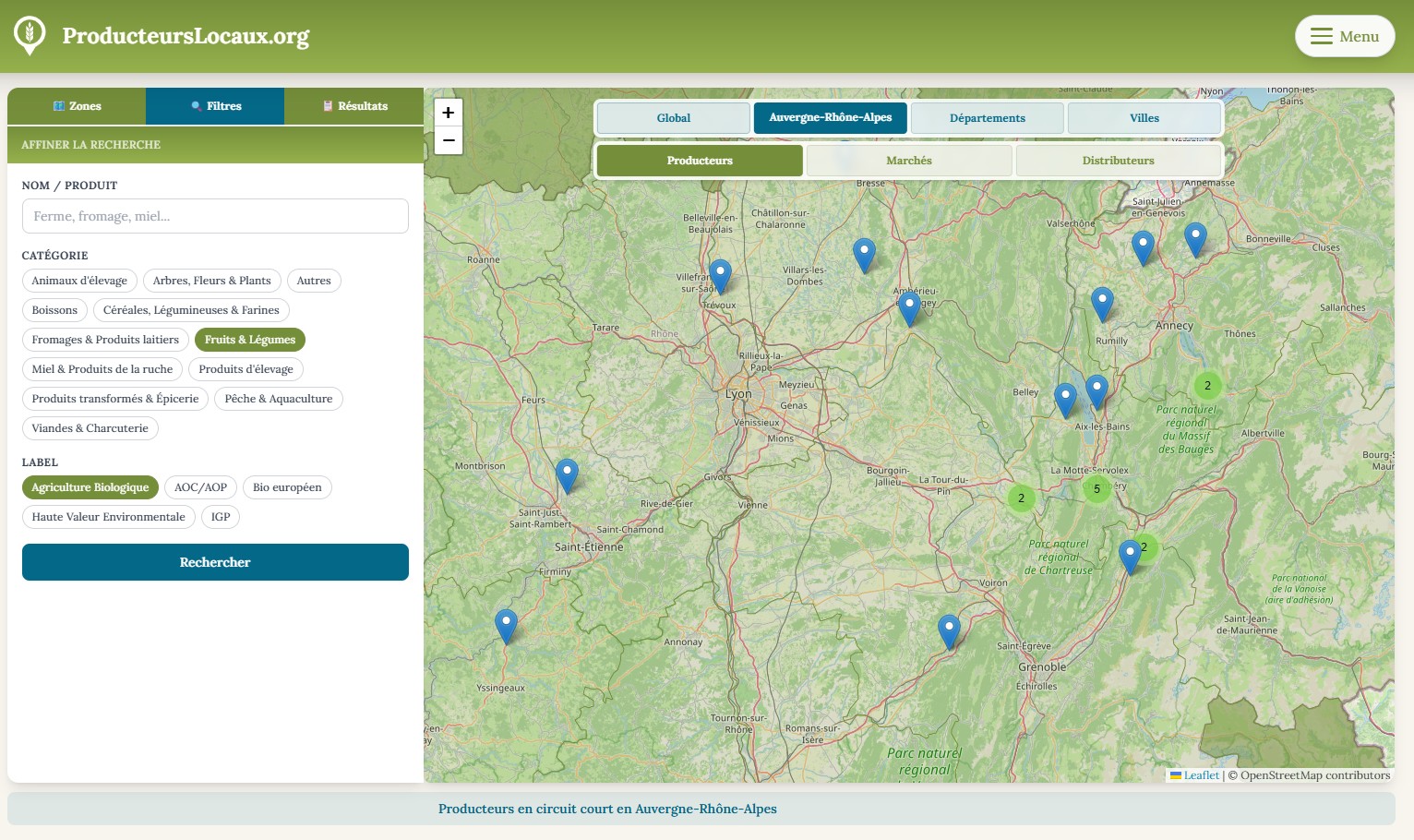Show Marchés on the map

click(x=909, y=161)
